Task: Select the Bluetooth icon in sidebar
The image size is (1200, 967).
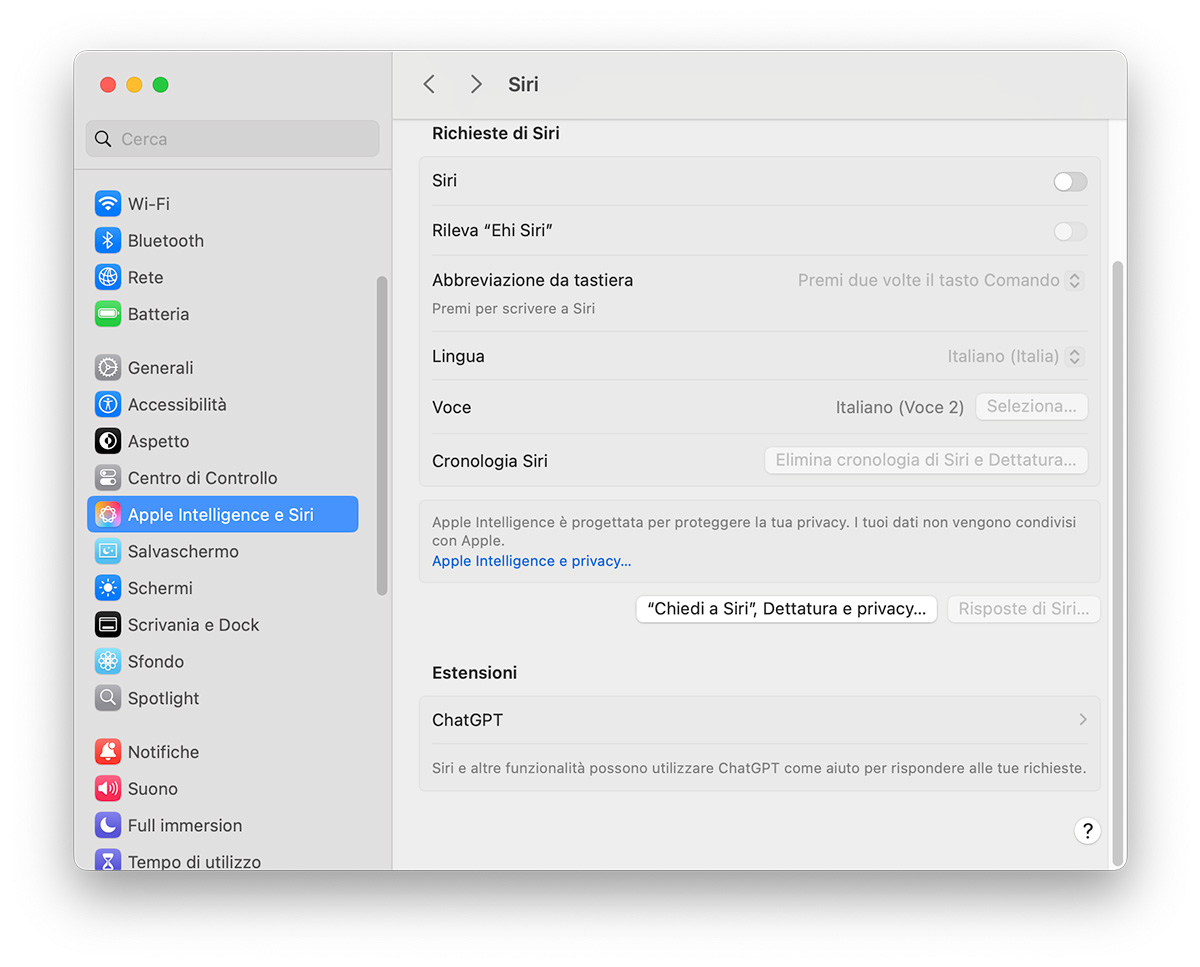Action: pos(108,241)
